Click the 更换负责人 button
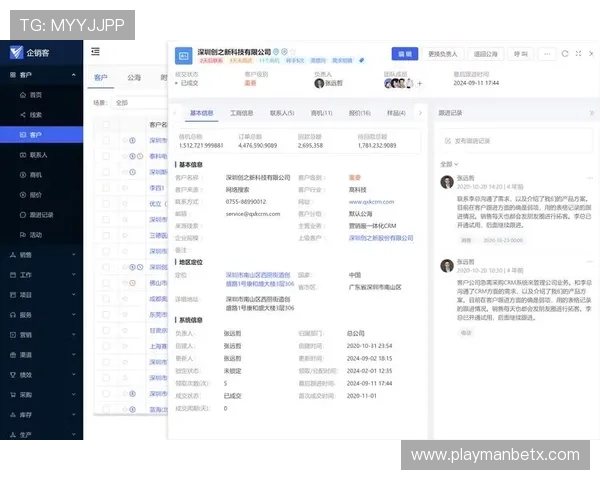Screen dimensions: 600x480 click(x=442, y=54)
